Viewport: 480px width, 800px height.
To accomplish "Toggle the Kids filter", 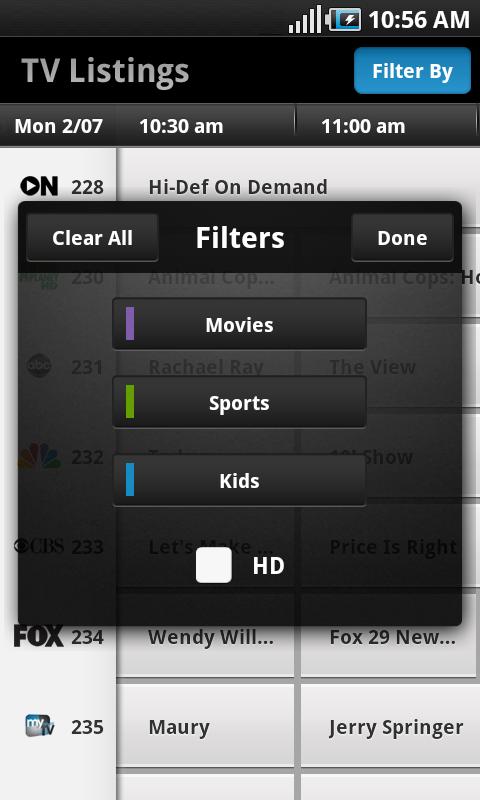I will pos(239,481).
